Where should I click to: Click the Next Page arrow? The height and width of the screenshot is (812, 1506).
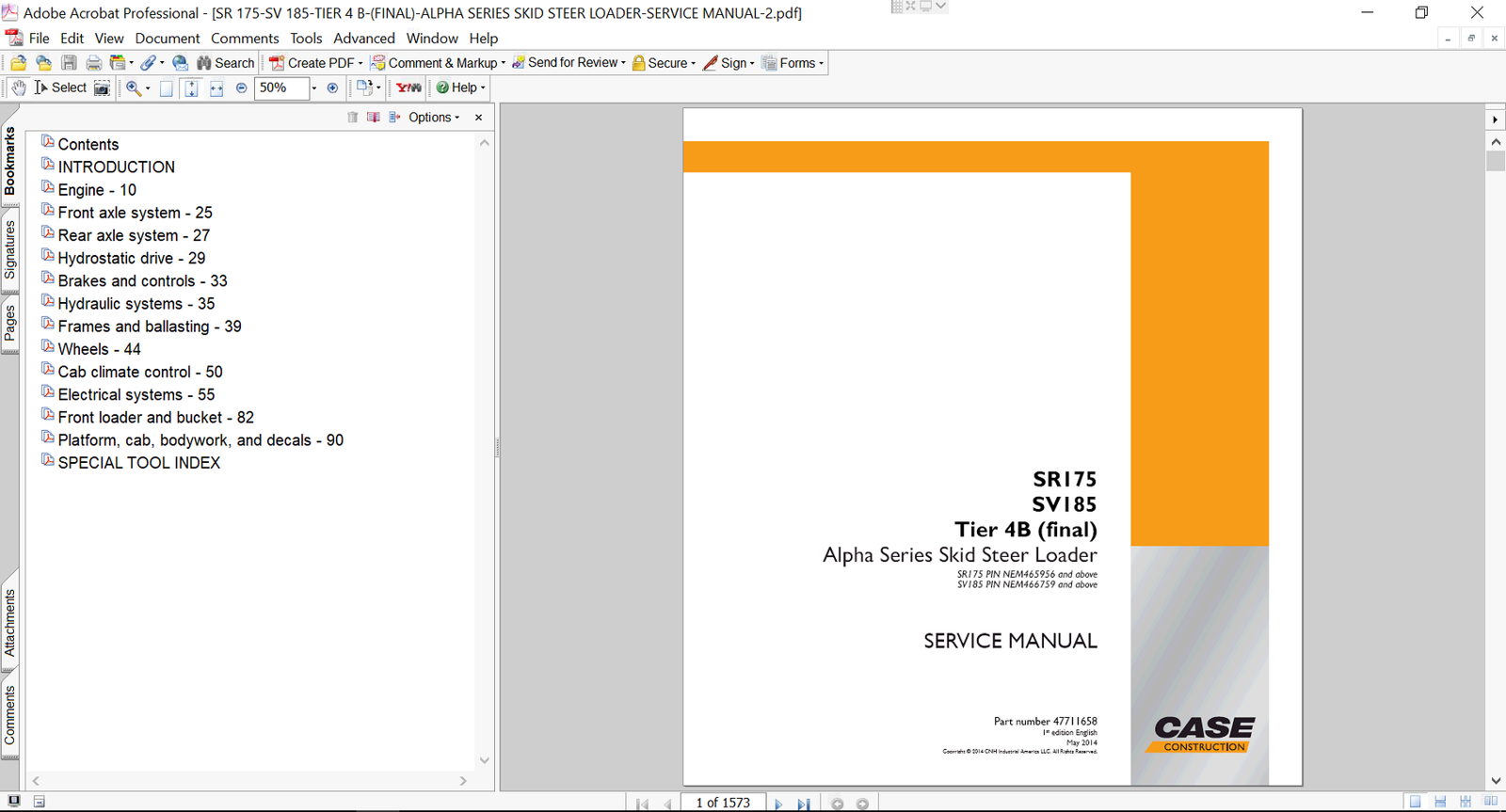pyautogui.click(x=778, y=804)
